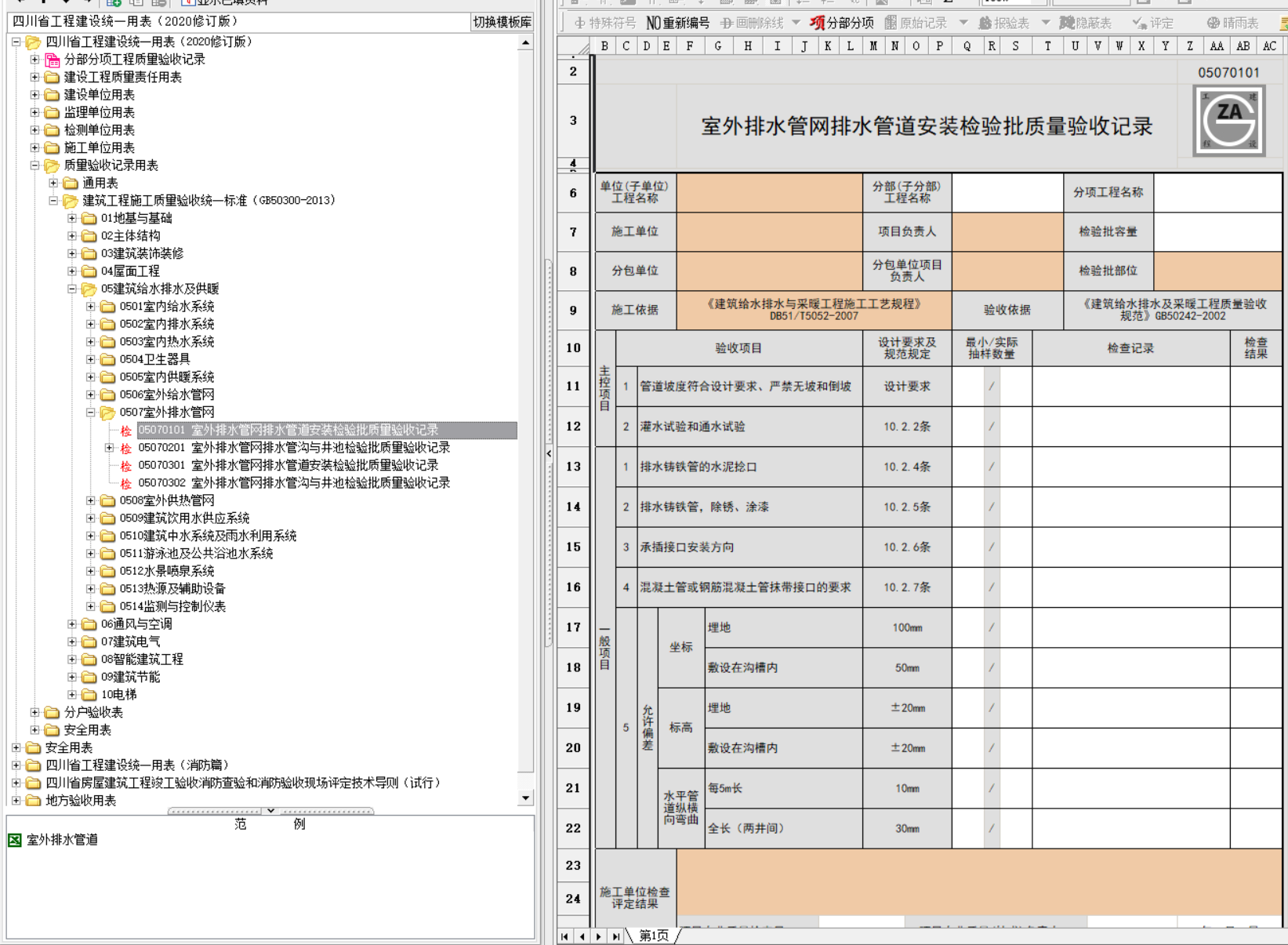This screenshot has height=945, width=1288.
Task: Collapse the 0507室外排水管网 node
Action: [x=91, y=413]
